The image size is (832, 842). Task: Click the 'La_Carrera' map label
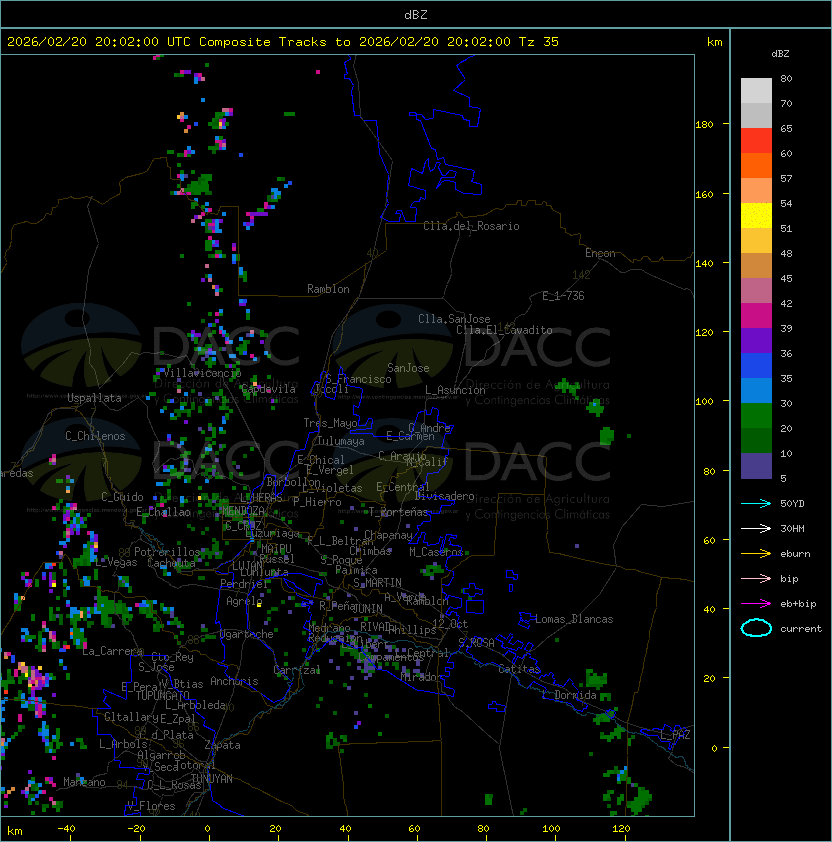click(113, 651)
